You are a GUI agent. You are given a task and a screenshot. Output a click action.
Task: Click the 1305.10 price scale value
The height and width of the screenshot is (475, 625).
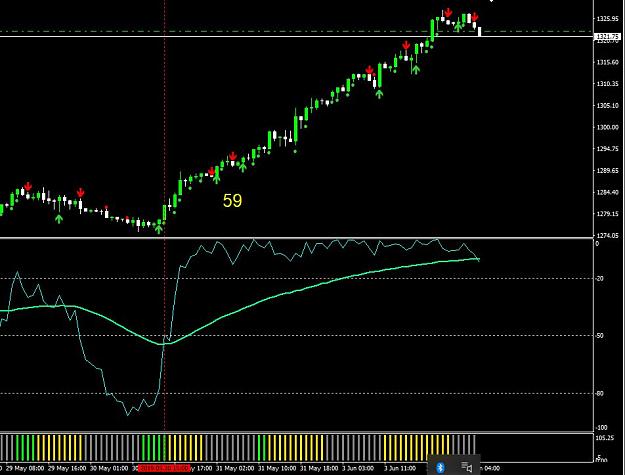pos(608,106)
